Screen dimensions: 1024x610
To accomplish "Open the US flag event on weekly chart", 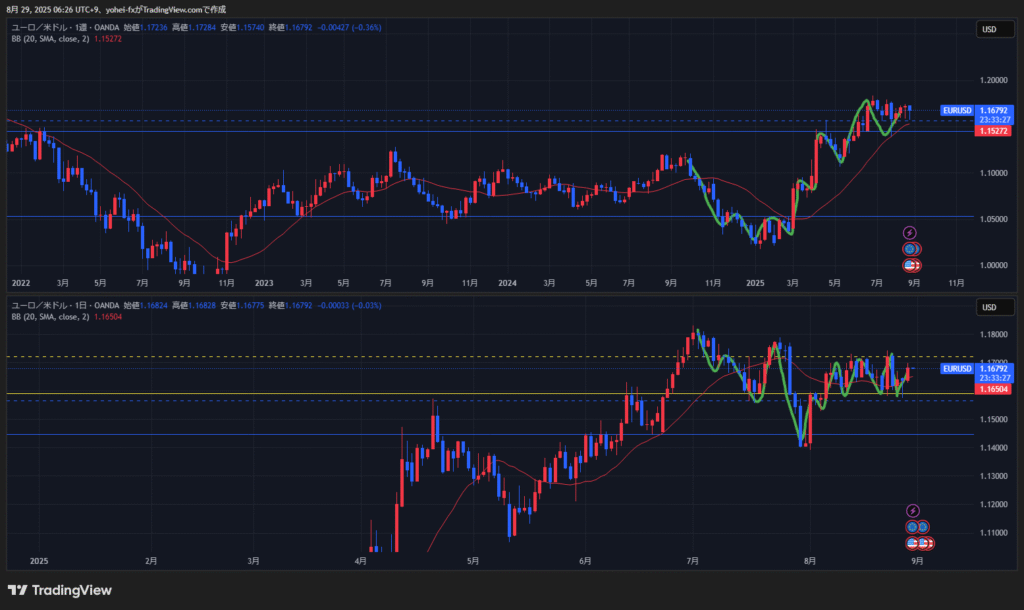I will pyautogui.click(x=910, y=265).
